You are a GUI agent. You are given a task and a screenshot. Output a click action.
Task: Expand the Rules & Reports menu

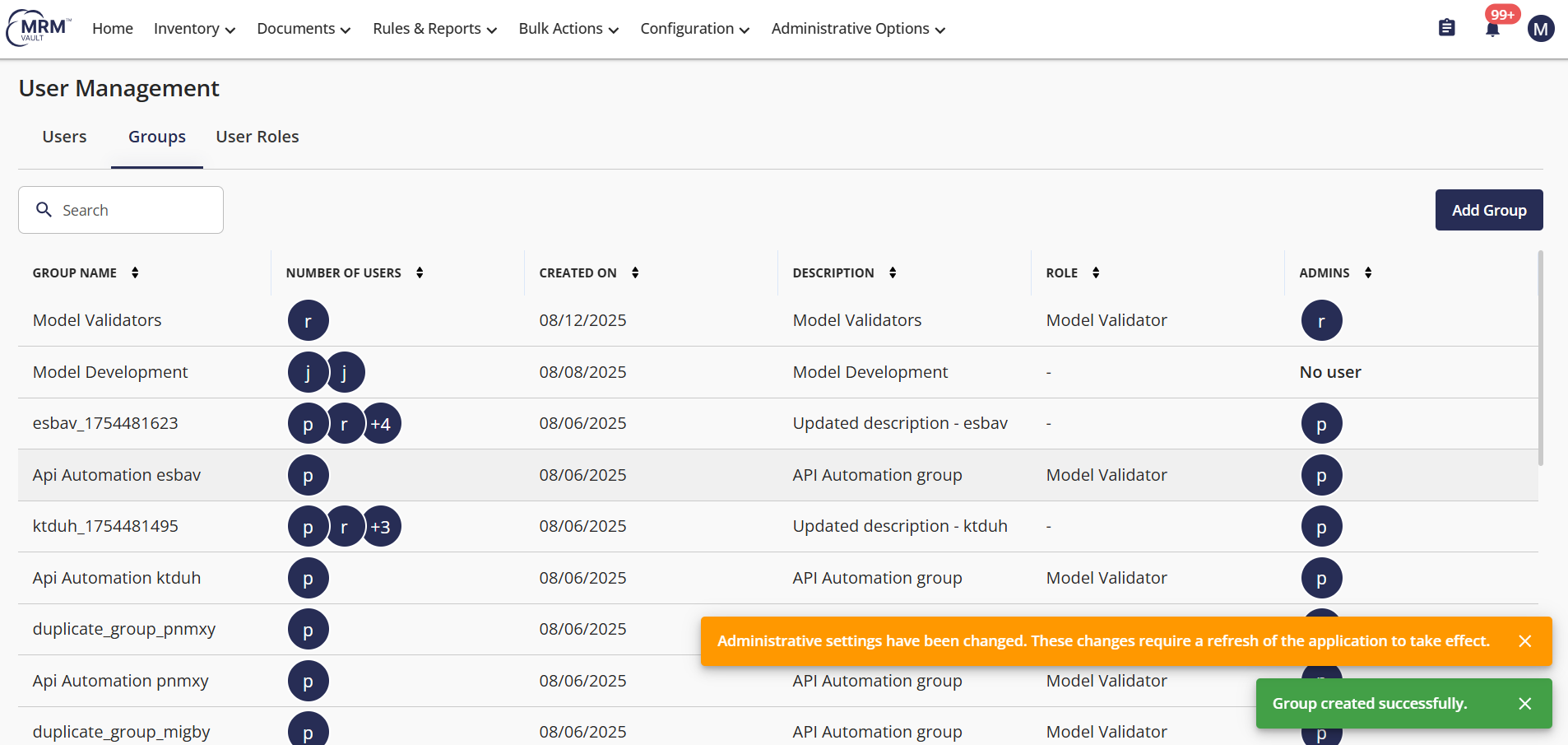(x=434, y=29)
